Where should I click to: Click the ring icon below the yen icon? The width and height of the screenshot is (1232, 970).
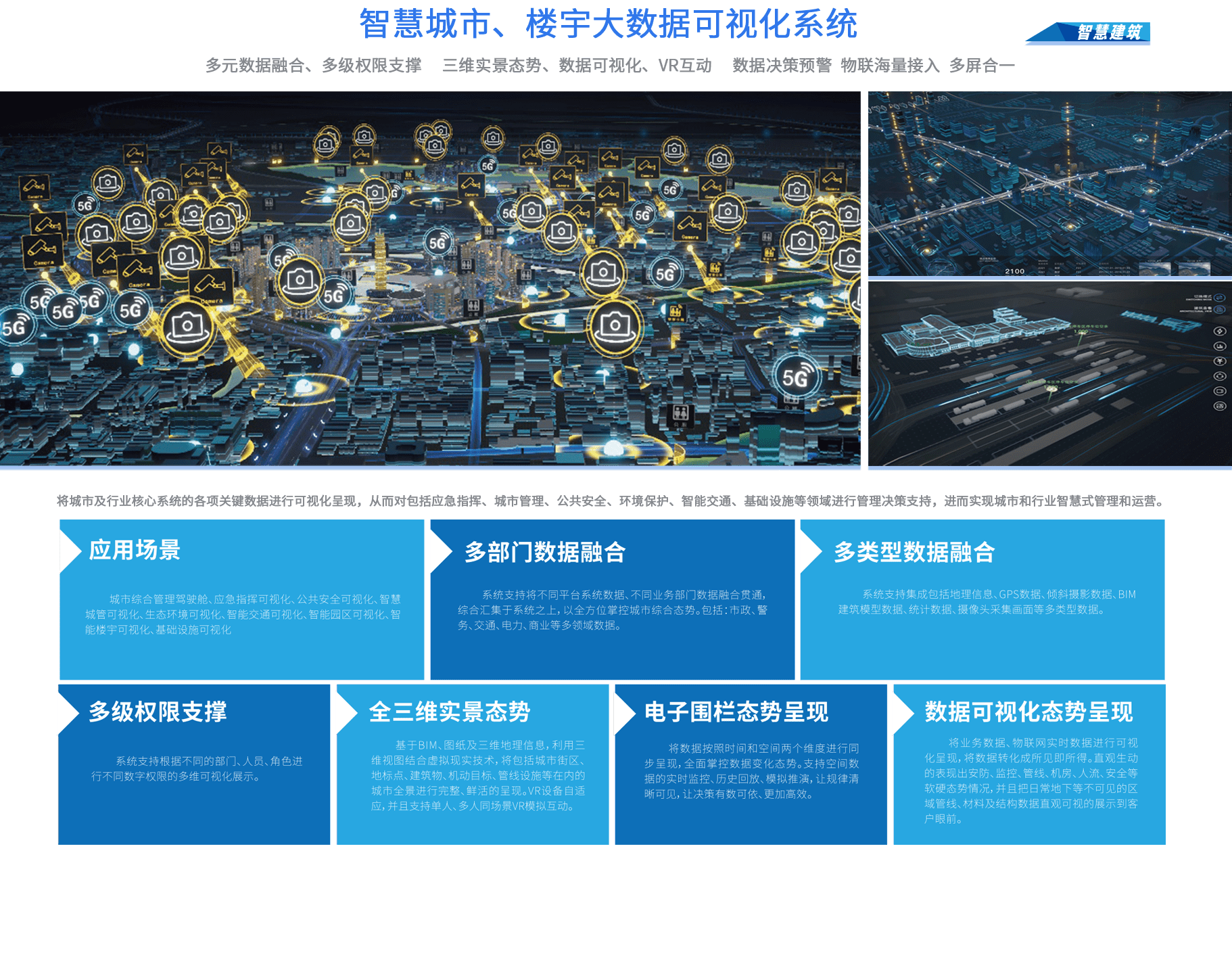pyautogui.click(x=1220, y=376)
